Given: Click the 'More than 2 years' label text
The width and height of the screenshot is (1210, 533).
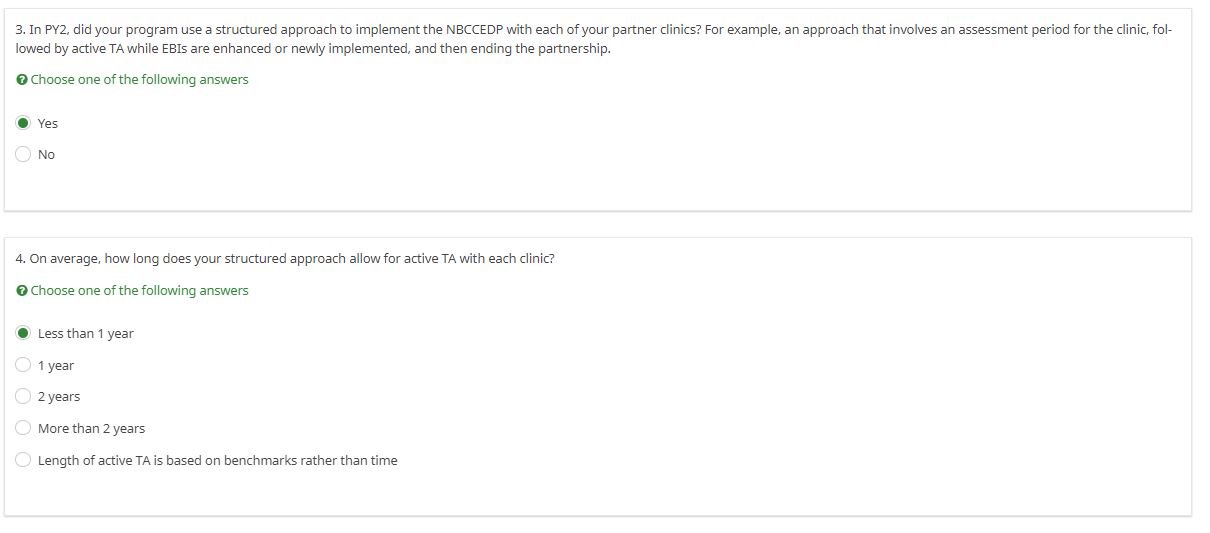Looking at the screenshot, I should (x=91, y=428).
